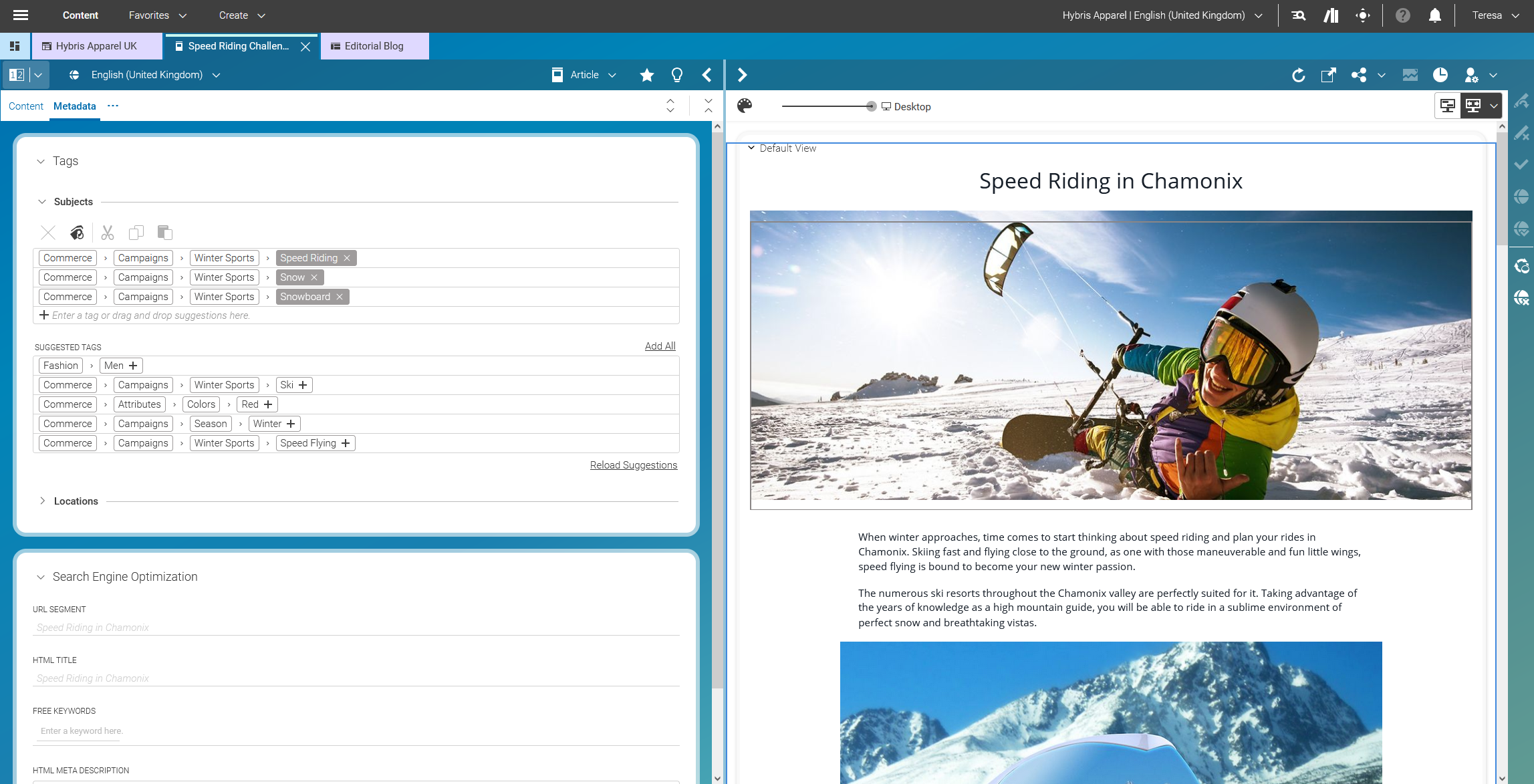The width and height of the screenshot is (1534, 784).
Task: Select the copy icon in the Subjects toolbar
Action: point(136,233)
